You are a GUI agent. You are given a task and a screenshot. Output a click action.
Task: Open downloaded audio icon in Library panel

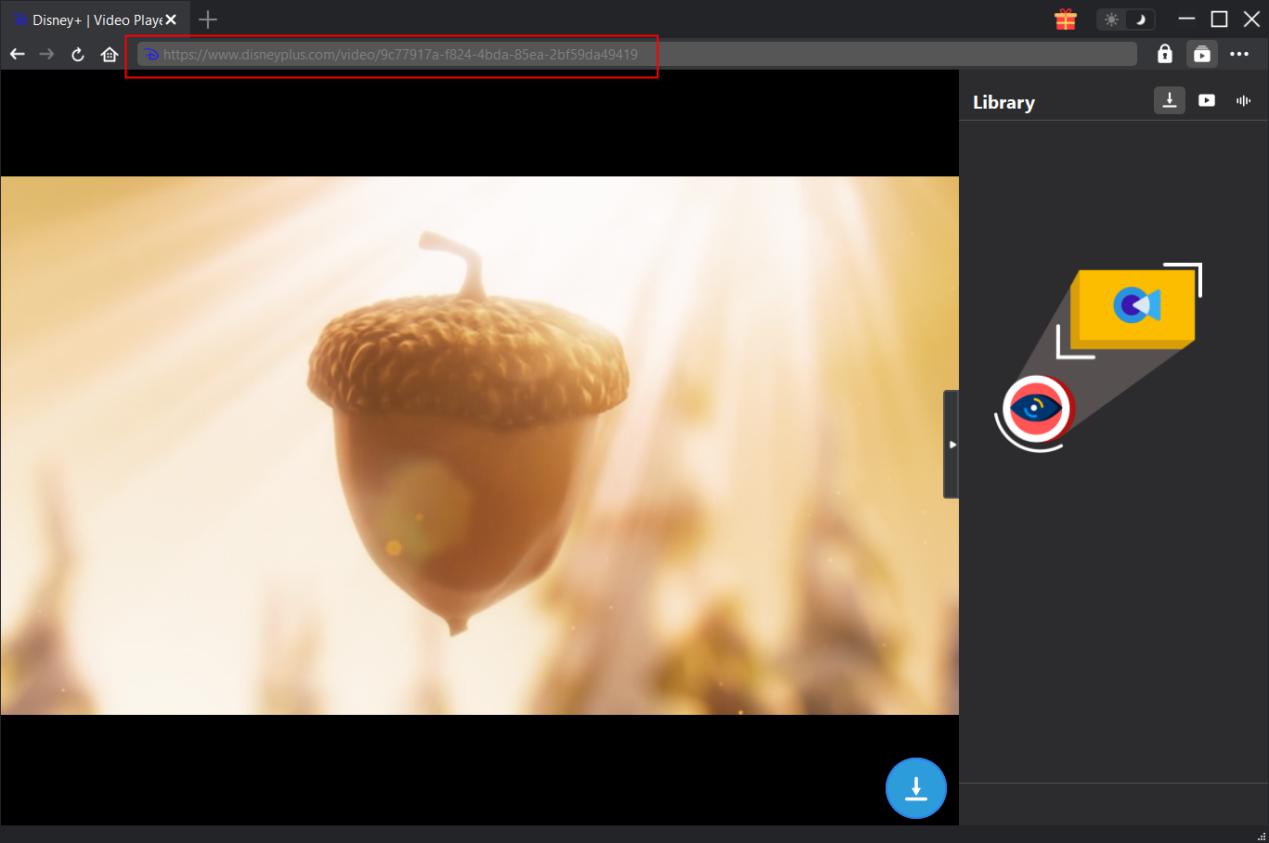pyautogui.click(x=1242, y=100)
